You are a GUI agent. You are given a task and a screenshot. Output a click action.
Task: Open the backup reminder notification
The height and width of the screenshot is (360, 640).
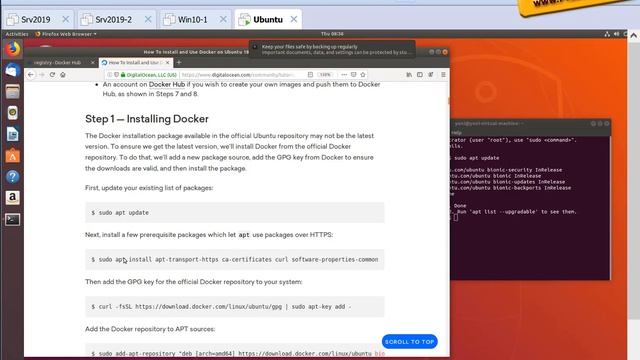click(332, 49)
